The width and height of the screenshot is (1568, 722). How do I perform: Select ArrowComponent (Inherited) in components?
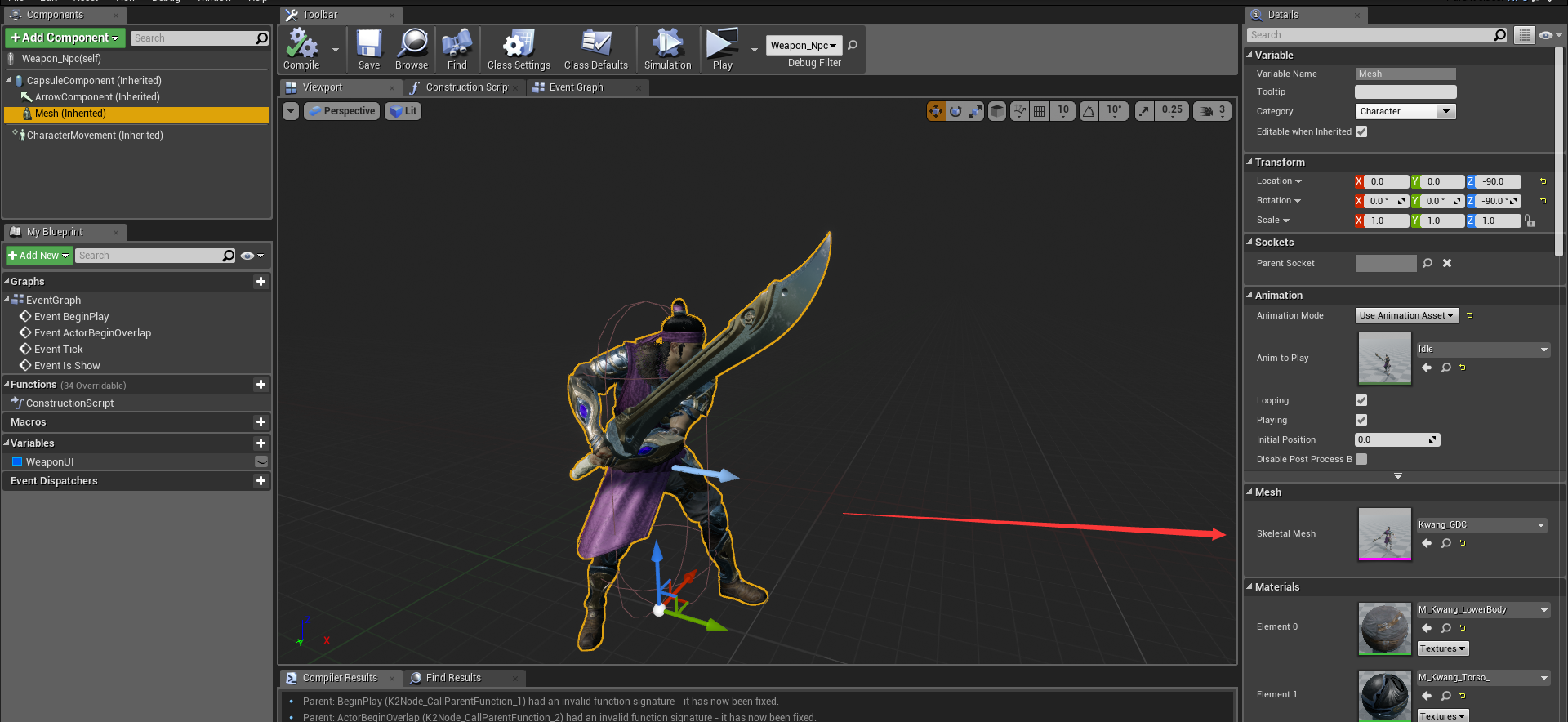click(97, 97)
